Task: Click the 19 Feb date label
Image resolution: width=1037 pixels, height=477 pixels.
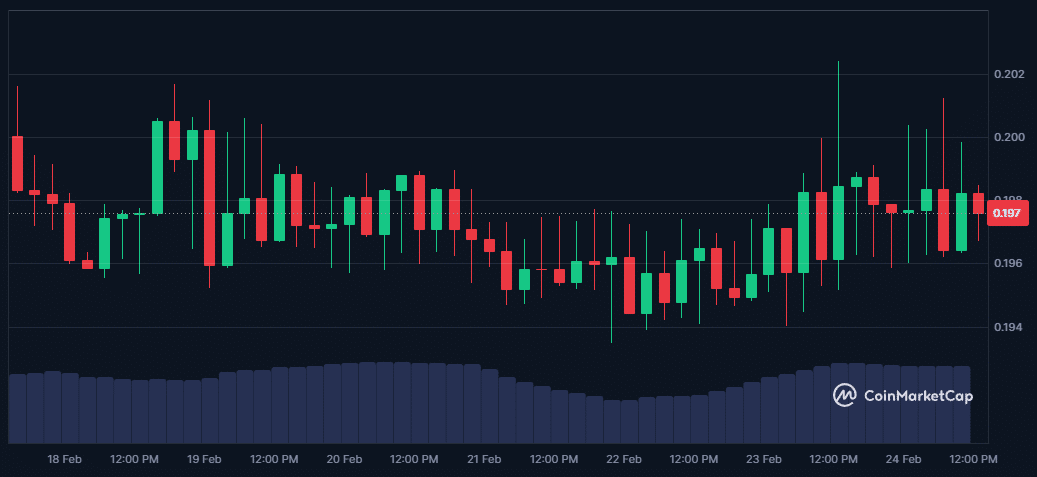Action: pos(204,459)
